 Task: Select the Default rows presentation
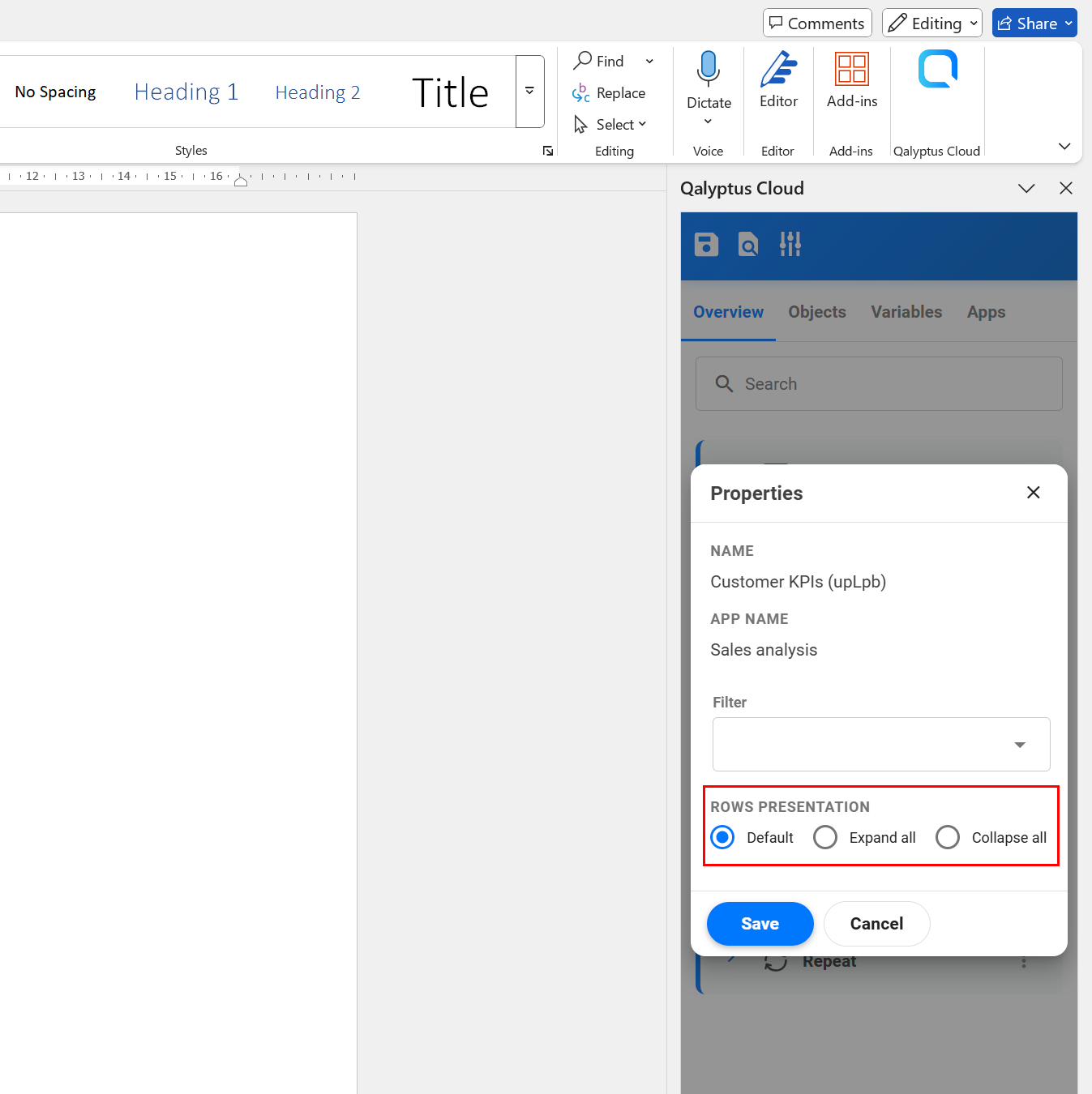coord(722,837)
